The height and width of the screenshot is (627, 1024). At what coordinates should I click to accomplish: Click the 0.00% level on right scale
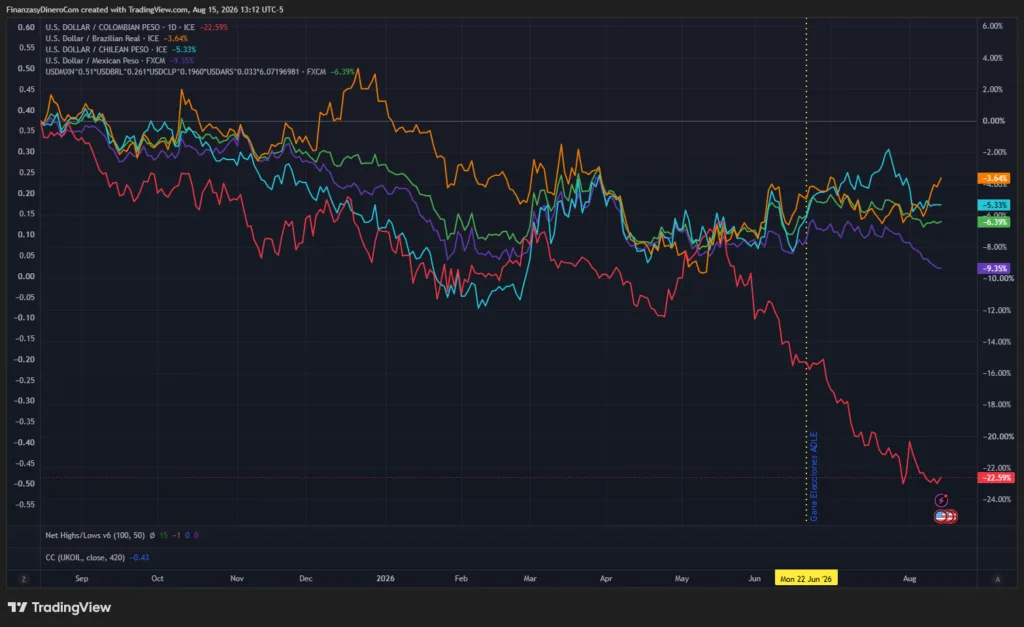point(993,121)
